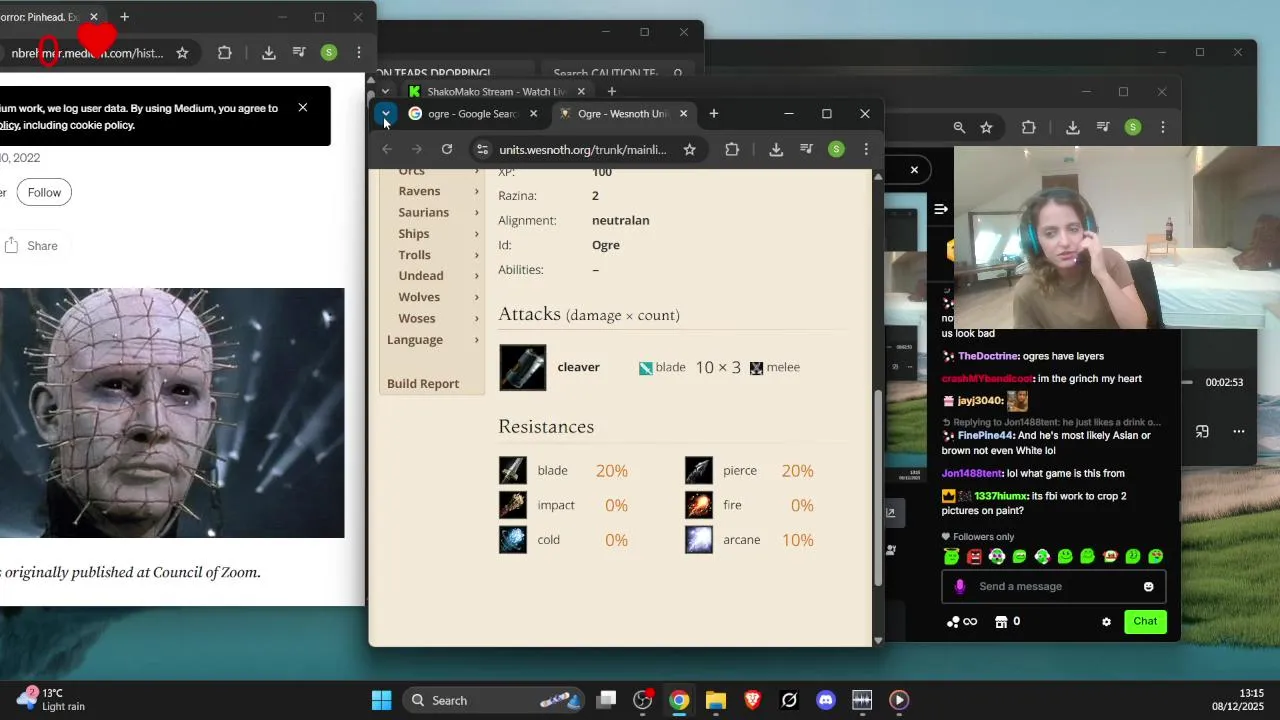The image size is (1280, 720).
Task: Click the 'Send a message' chat field
Action: click(1054, 587)
